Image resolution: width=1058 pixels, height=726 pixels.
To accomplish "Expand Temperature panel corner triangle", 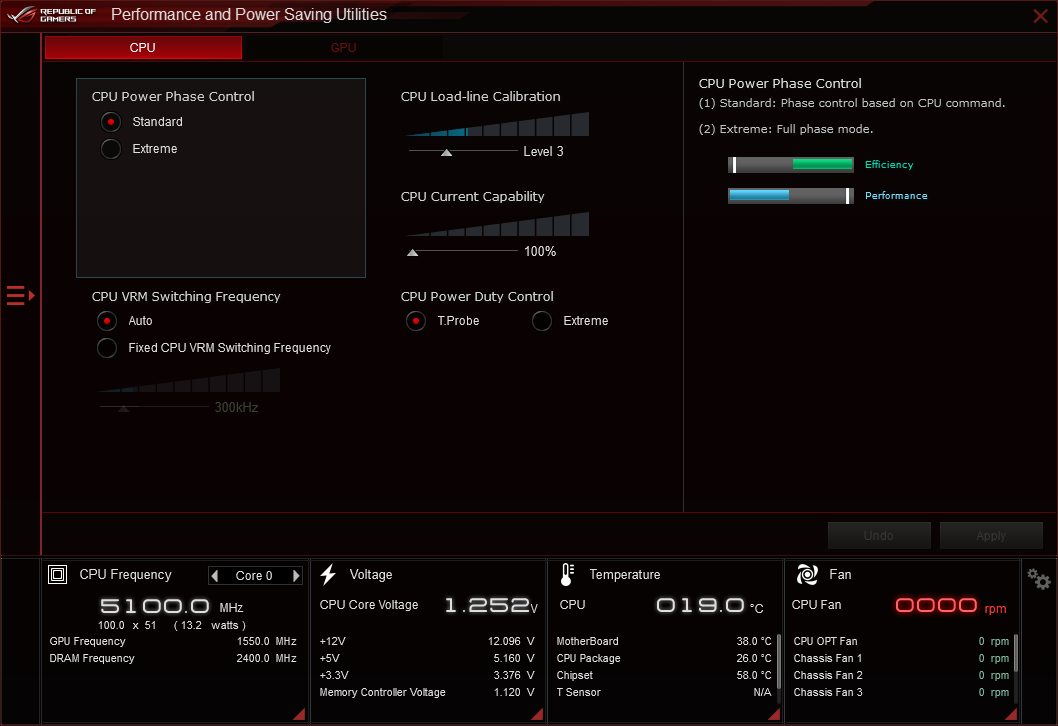I will coord(774,714).
